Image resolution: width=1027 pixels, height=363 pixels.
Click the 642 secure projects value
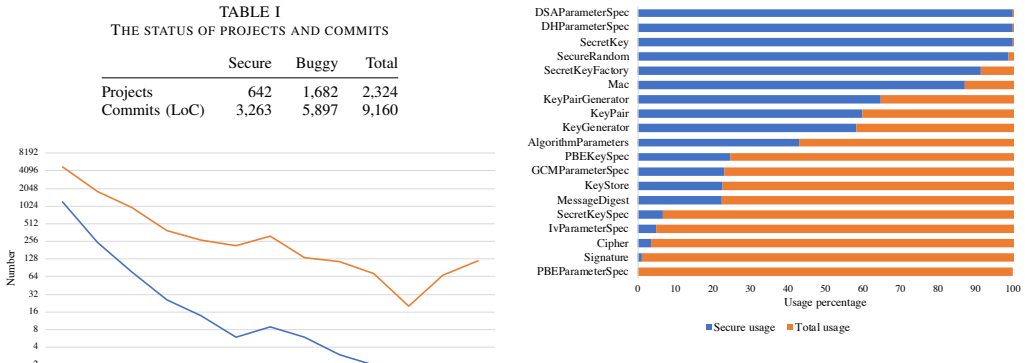[259, 92]
